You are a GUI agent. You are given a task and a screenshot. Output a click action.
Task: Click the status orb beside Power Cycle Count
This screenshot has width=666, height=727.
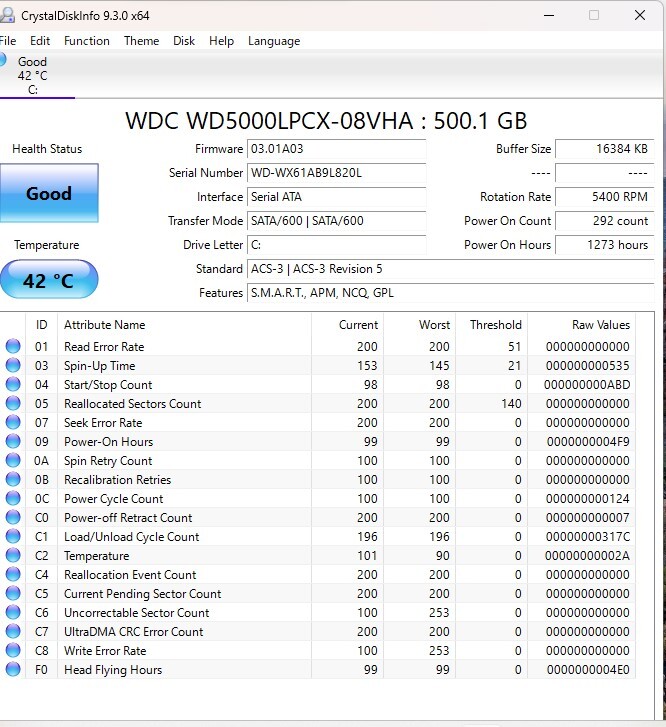[x=13, y=498]
